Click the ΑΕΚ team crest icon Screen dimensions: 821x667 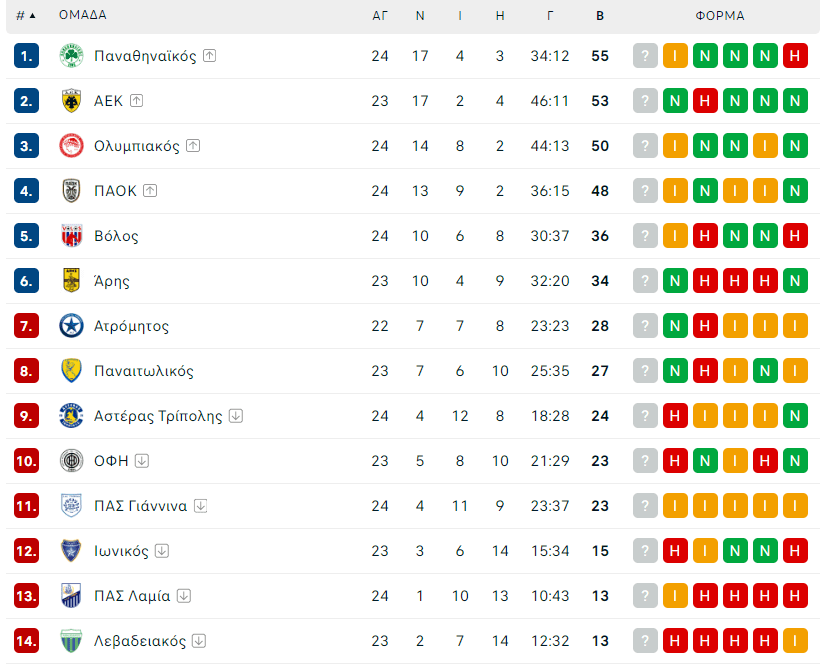click(x=71, y=101)
